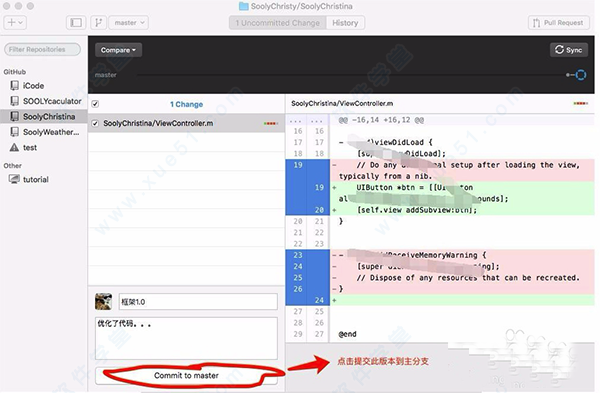Toggle the sidebar panel icon
This screenshot has width=600, height=393.
[x=76, y=23]
